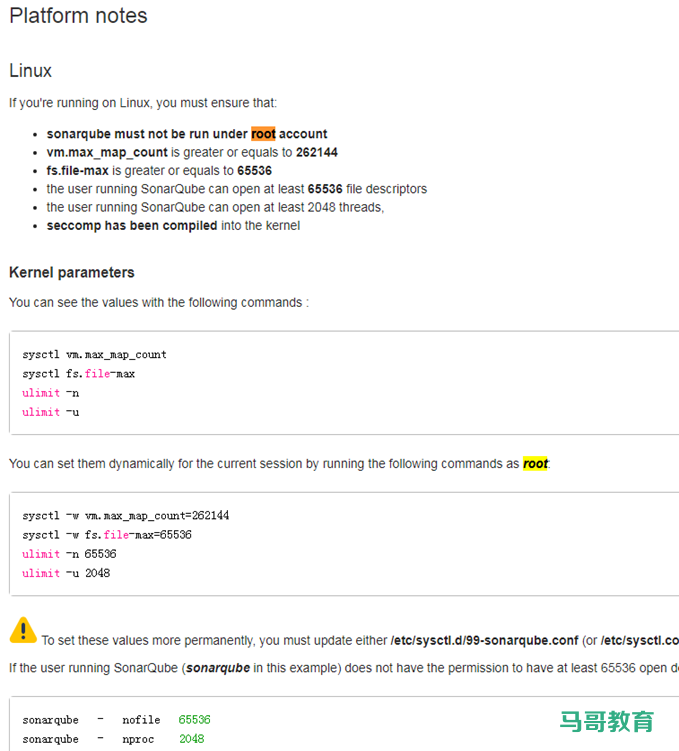Click 'You can set them dynamically' sentence
The image size is (679, 751).
tap(280, 464)
